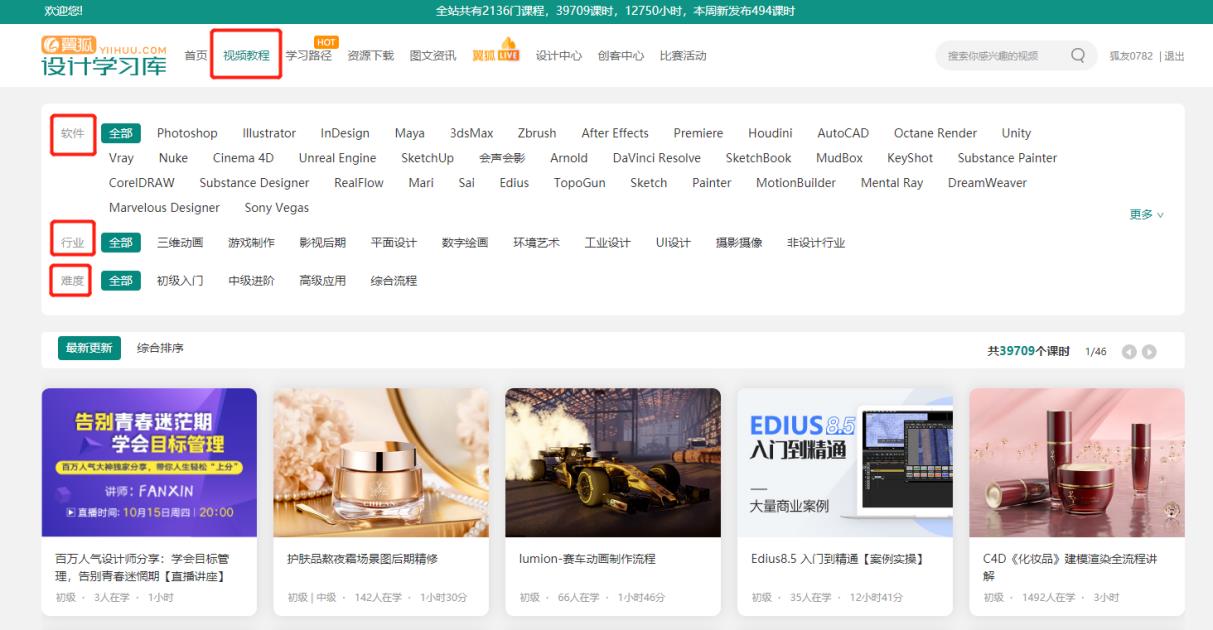
Task: Filter industry by 影视后期
Action: [322, 243]
